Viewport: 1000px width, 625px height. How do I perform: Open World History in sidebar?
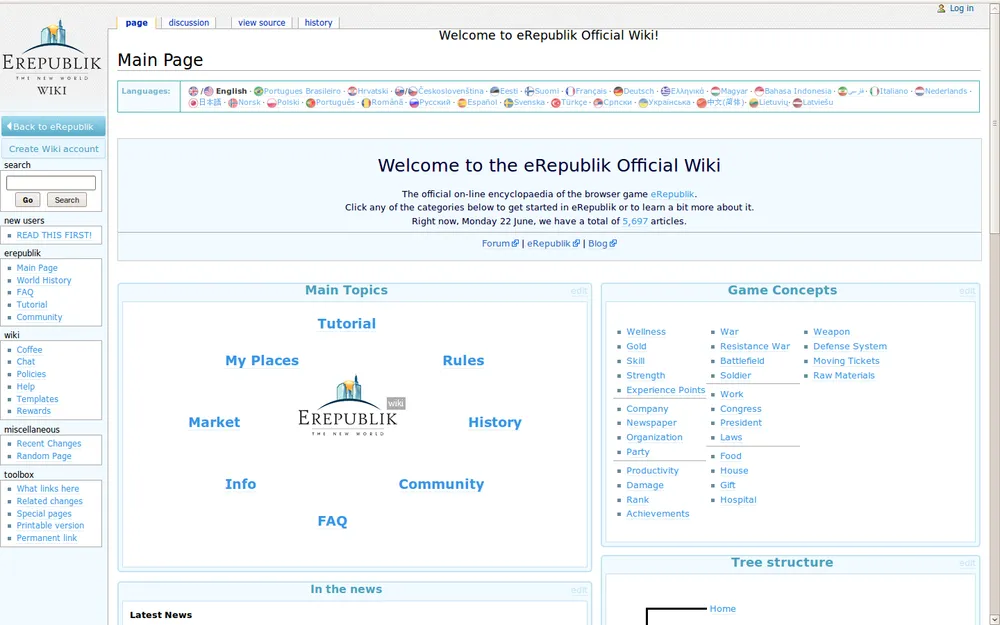44,280
